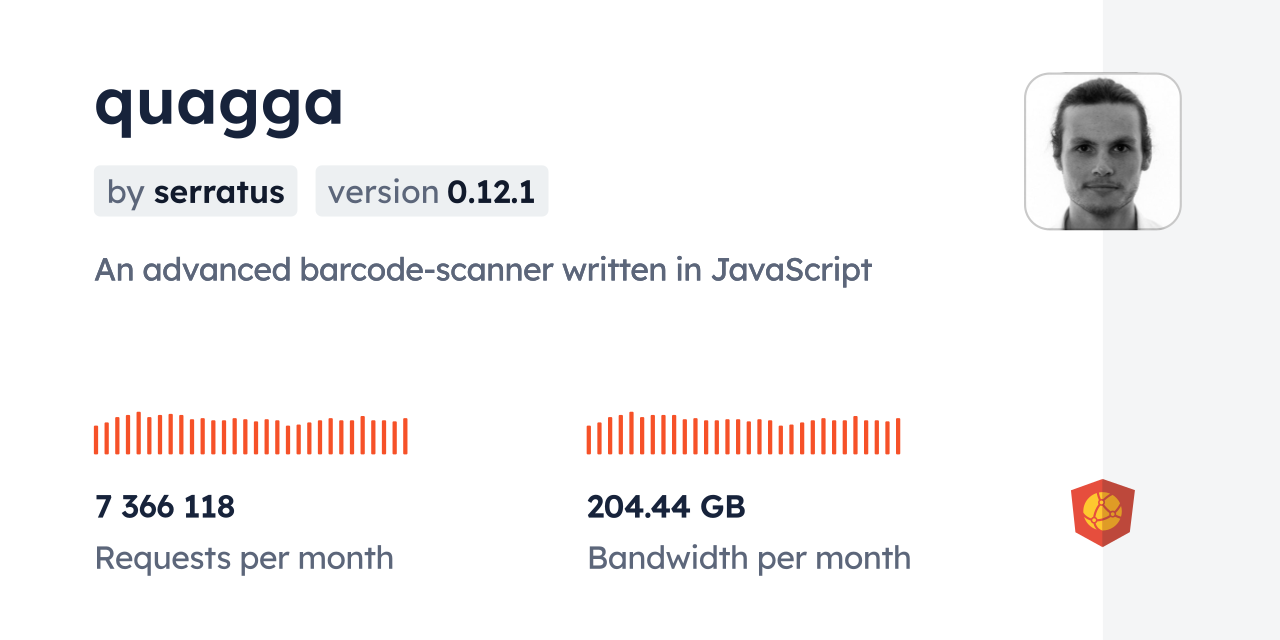Select the 'by serratus' author badge
Viewport: 1280px width, 640px height.
195,191
